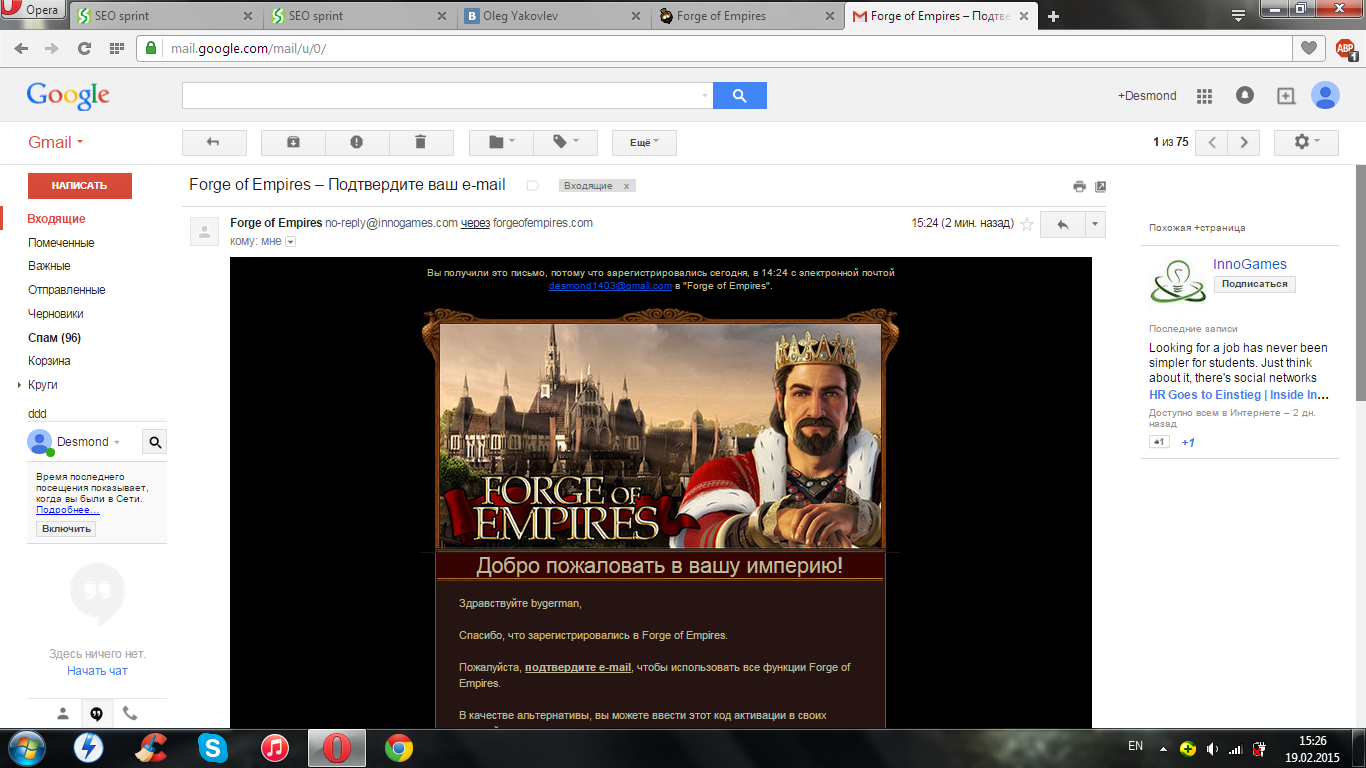1366x768 pixels.
Task: Open the Move to folder dropdown
Action: click(x=501, y=143)
